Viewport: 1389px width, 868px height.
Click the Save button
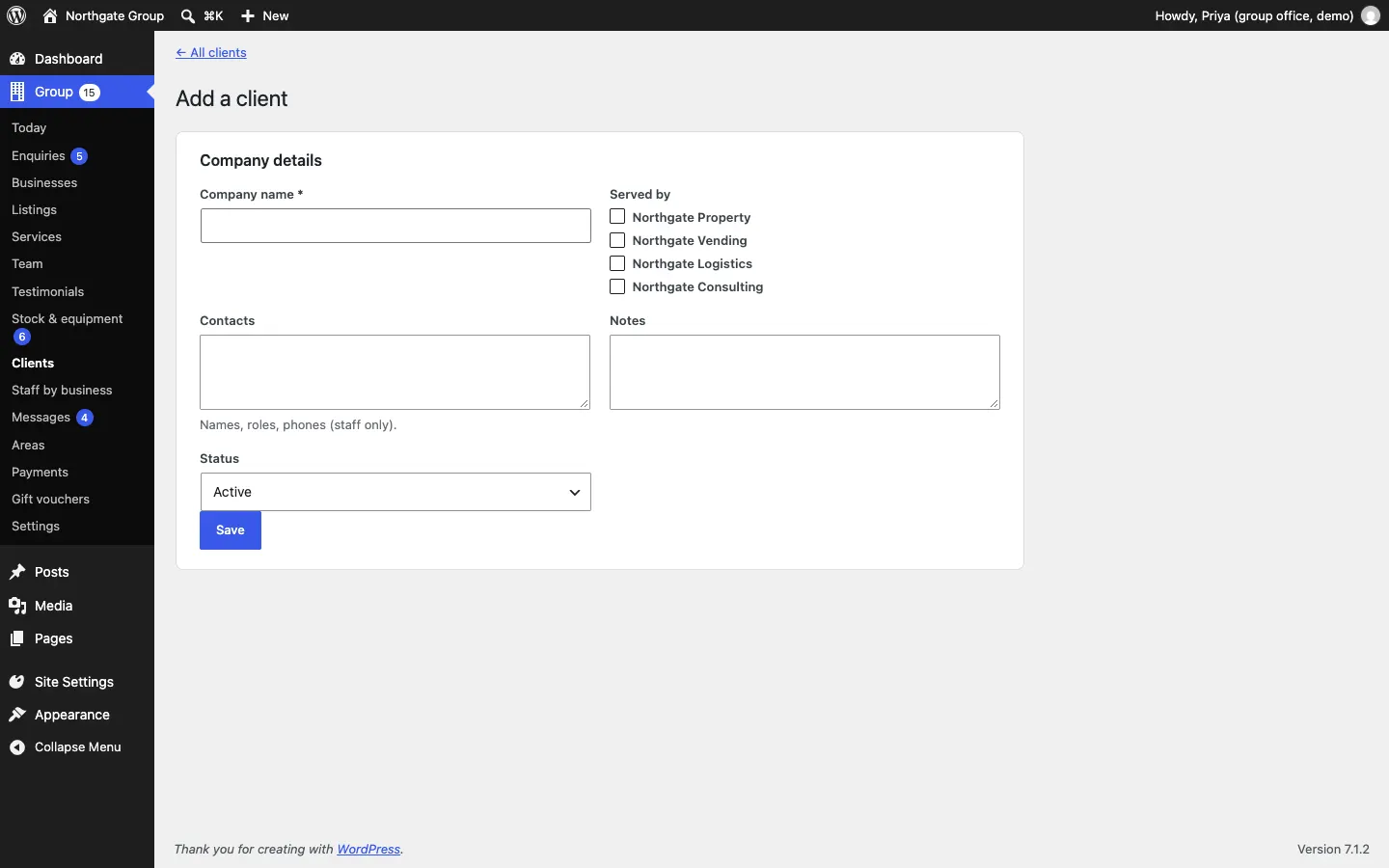tap(231, 530)
